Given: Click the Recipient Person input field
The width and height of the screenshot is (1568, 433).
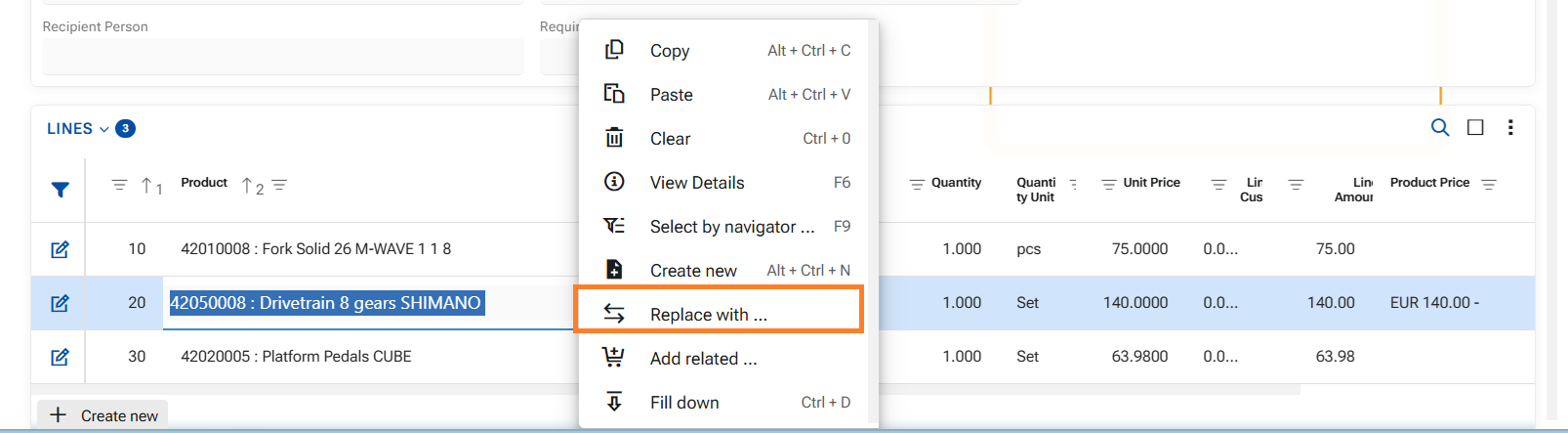Looking at the screenshot, I should (283, 57).
